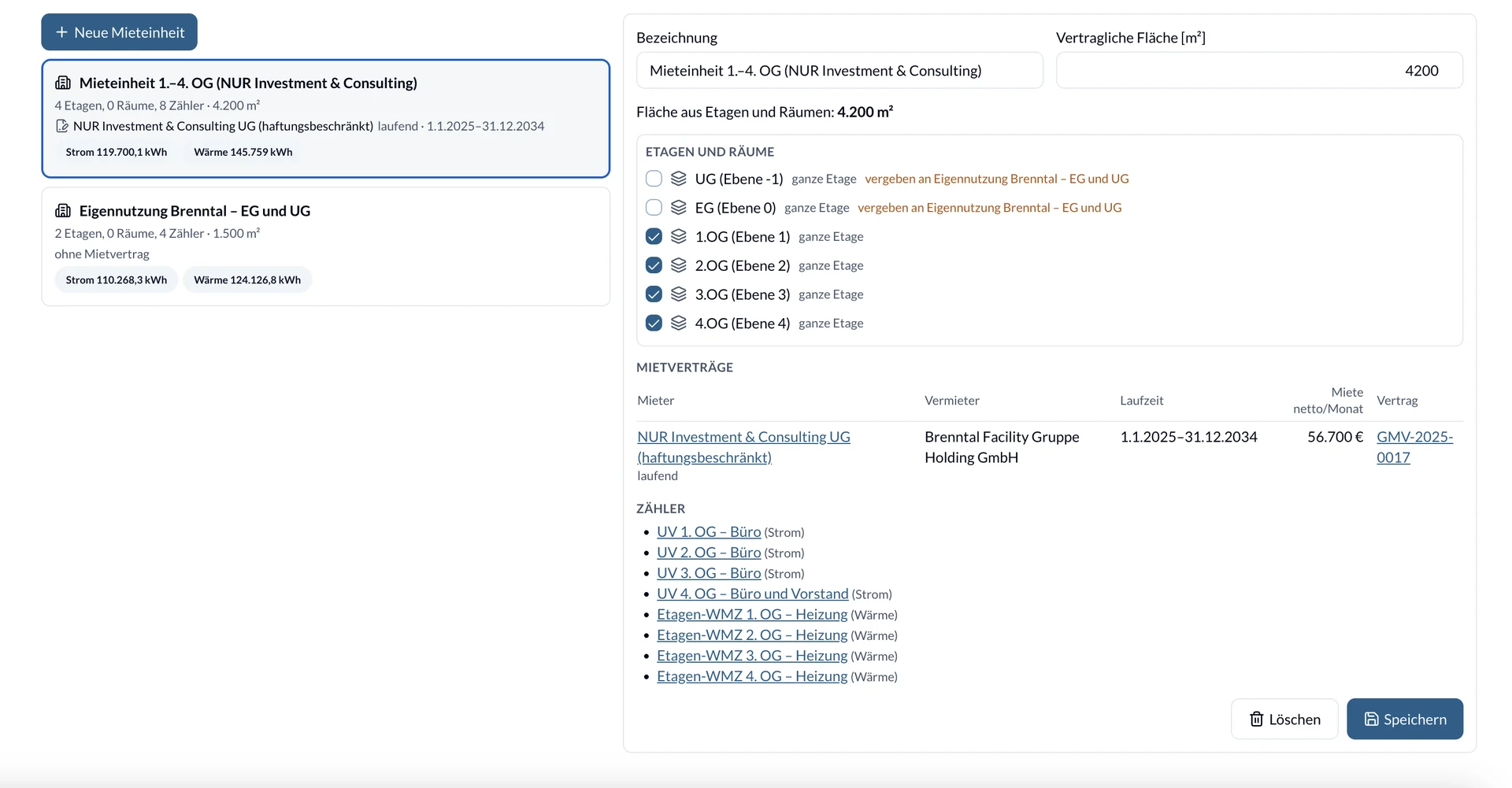This screenshot has height=788, width=1512.
Task: Open tenant link NUR Investment & Consulting UG
Action: click(x=743, y=447)
